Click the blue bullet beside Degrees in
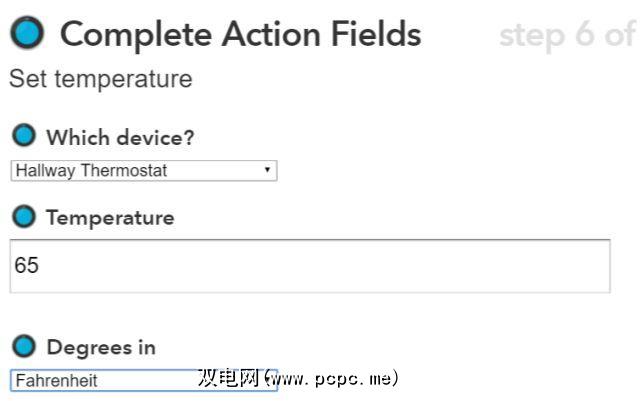Image resolution: width=640 pixels, height=401 pixels. (x=24, y=347)
